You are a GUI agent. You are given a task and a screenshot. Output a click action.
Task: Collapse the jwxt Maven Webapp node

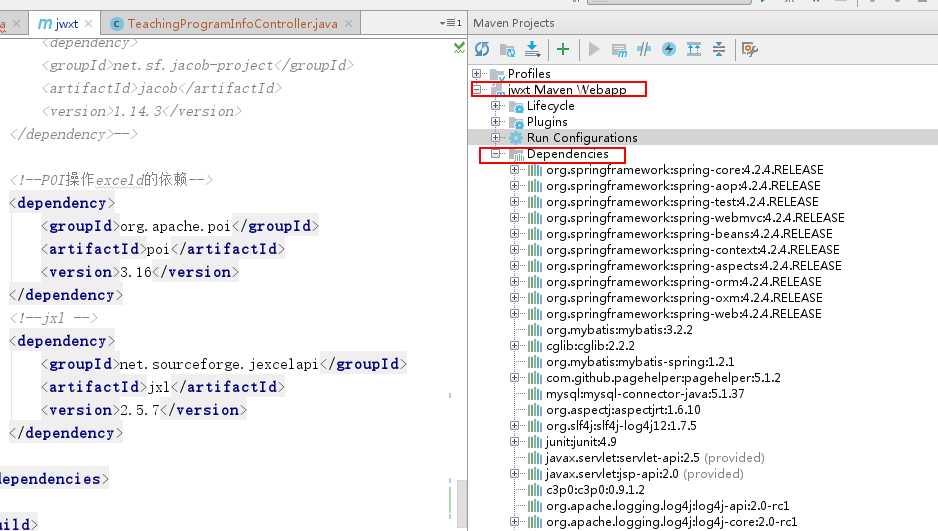(476, 90)
